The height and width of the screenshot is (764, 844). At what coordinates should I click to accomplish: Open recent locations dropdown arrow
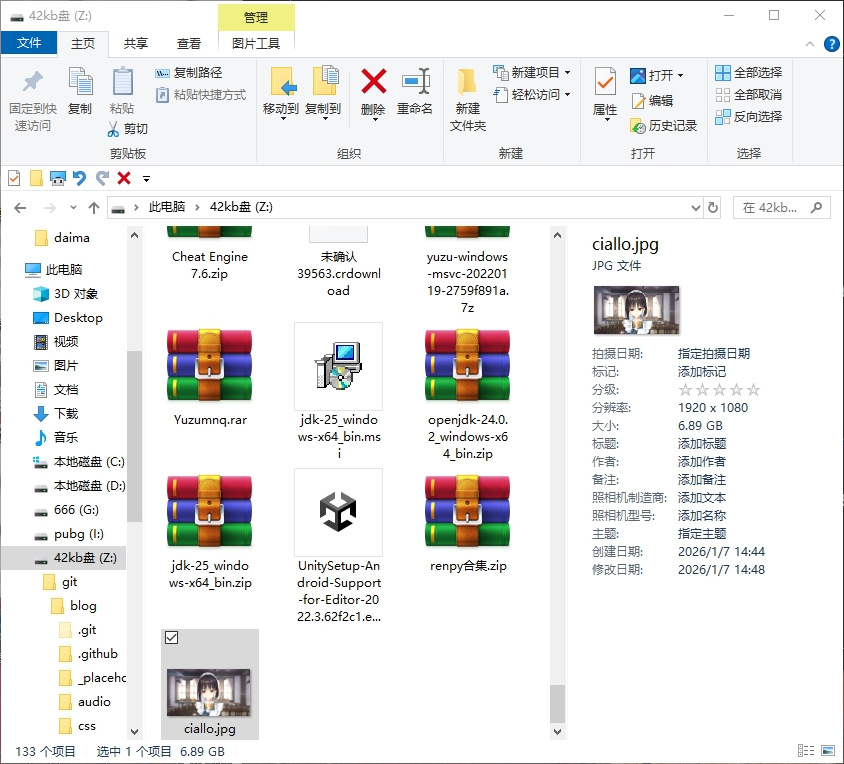point(73,208)
